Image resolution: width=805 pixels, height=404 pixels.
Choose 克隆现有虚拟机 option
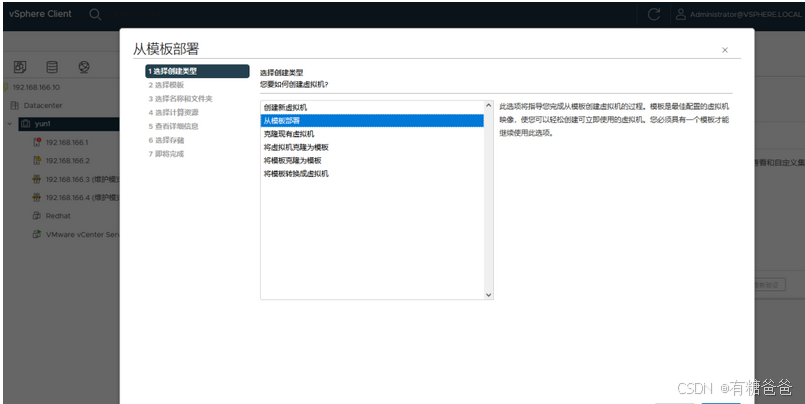click(372, 134)
